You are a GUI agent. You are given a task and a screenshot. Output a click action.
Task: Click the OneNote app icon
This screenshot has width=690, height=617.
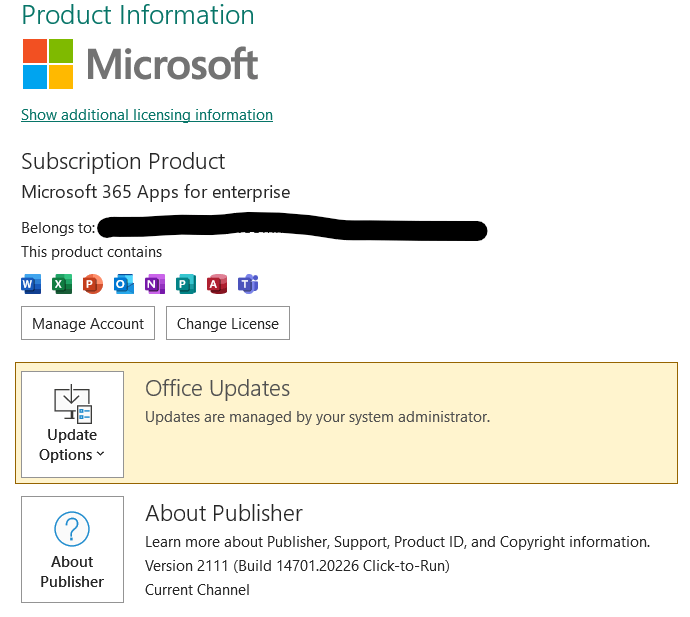[x=155, y=284]
